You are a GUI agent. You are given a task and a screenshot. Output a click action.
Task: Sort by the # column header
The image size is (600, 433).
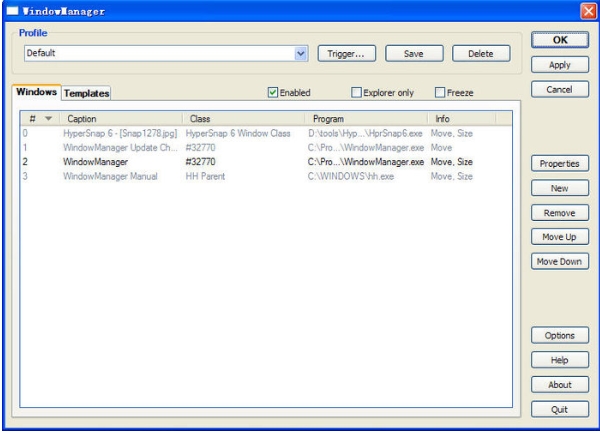(x=40, y=119)
